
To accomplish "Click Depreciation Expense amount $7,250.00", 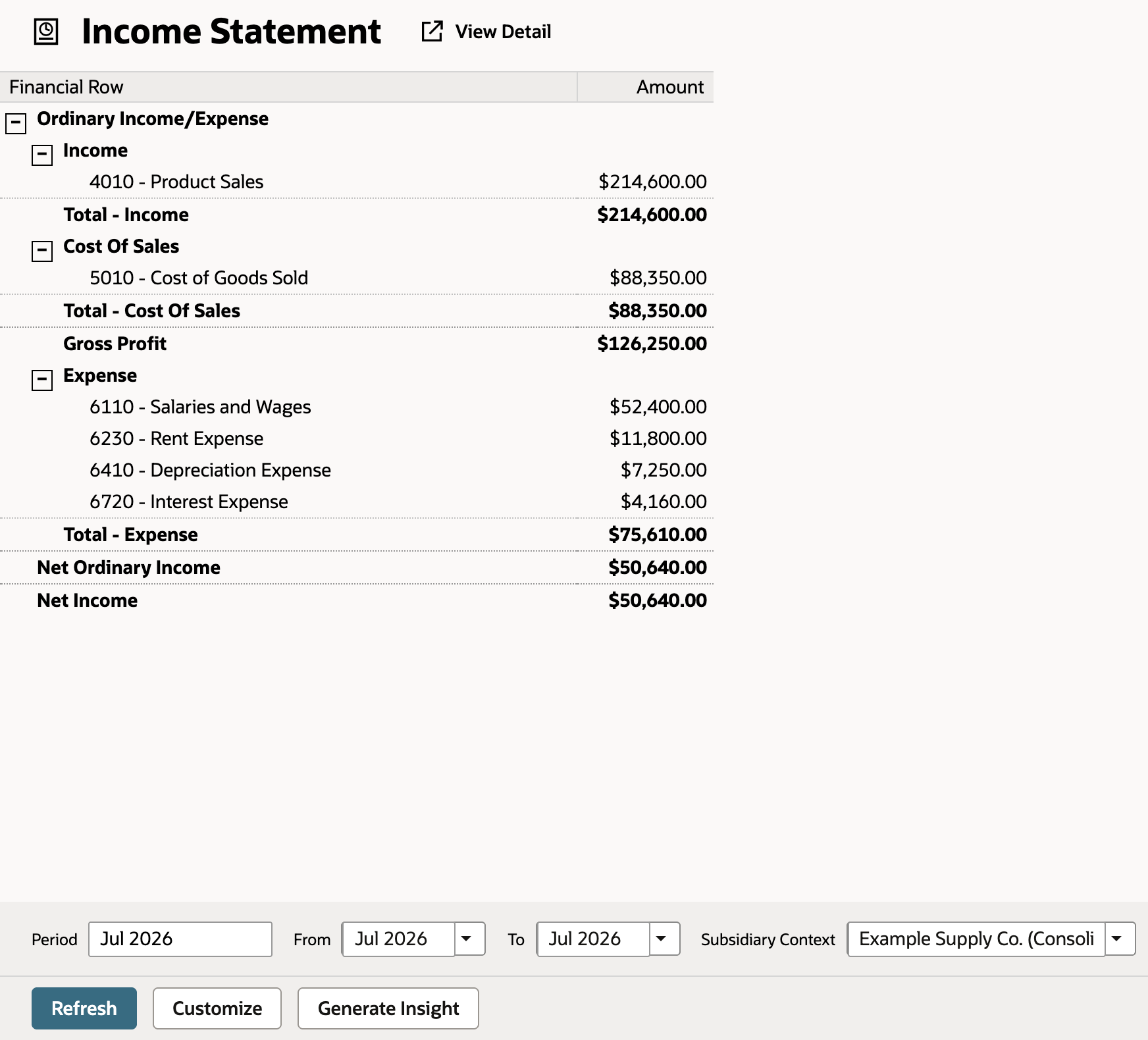I will (664, 470).
